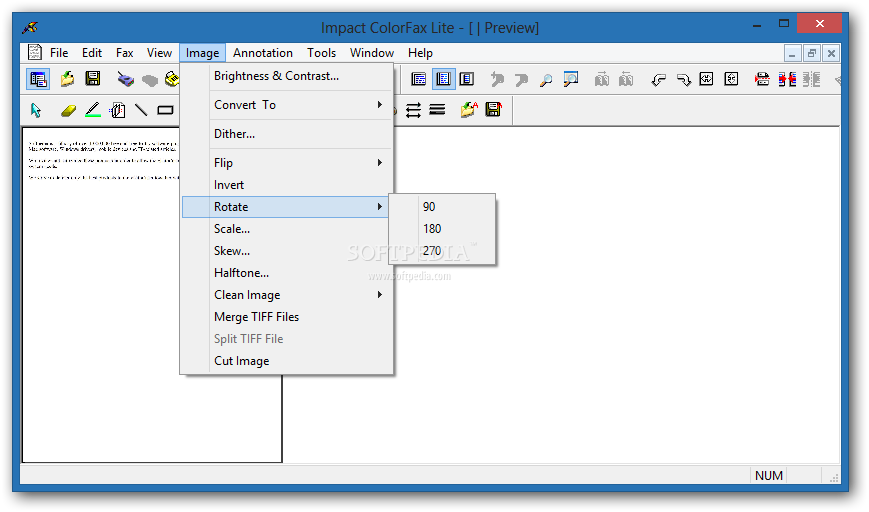
Task: Click the Open file folder icon
Action: [x=67, y=79]
